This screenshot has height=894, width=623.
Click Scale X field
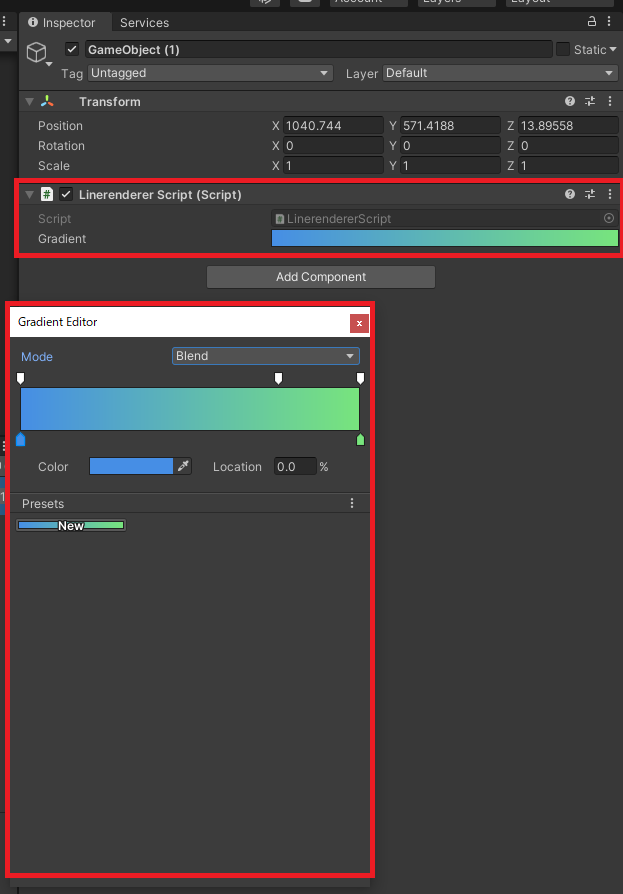pos(333,165)
